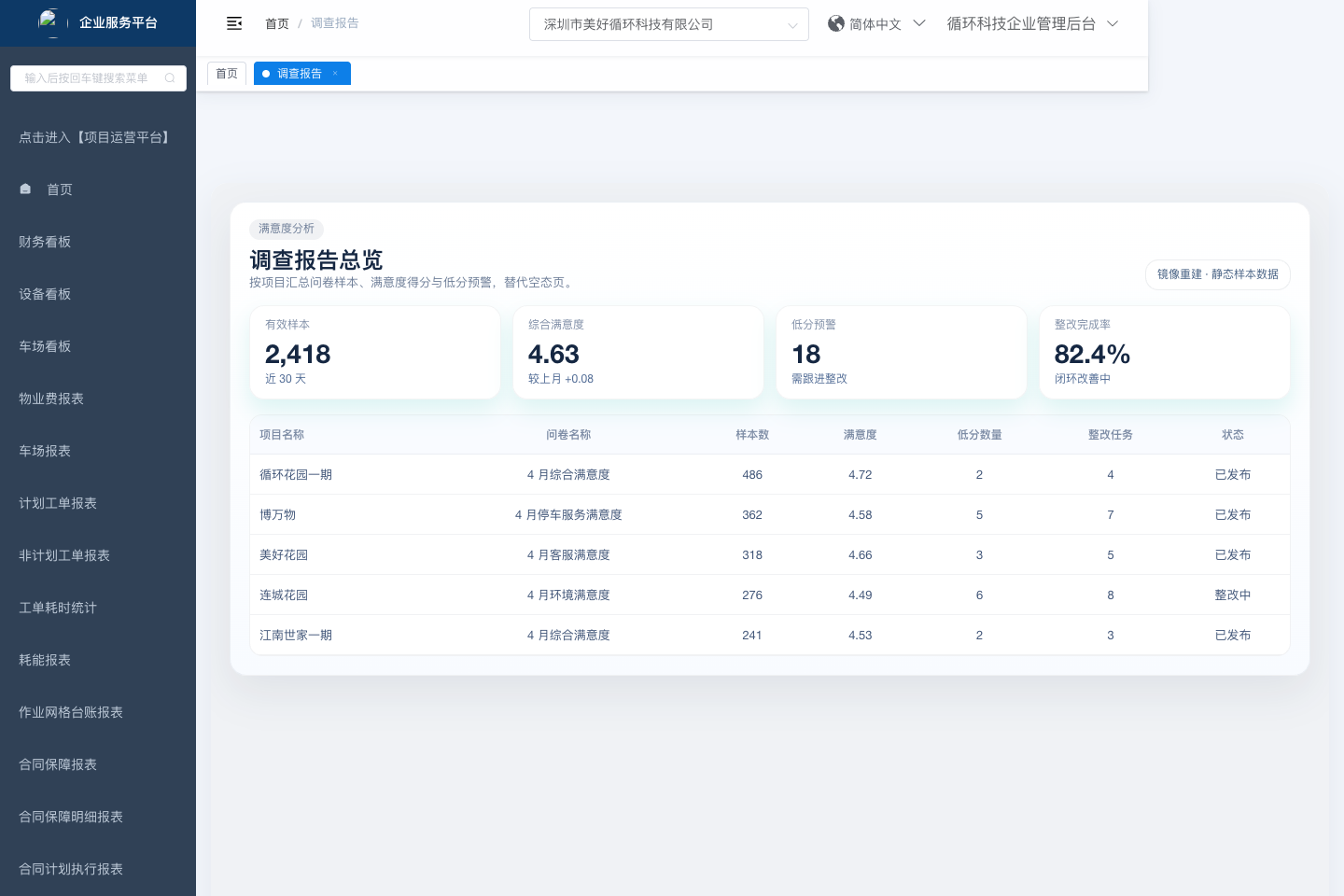Click the home icon beside 首页
This screenshot has width=1344, height=896.
pyautogui.click(x=25, y=189)
